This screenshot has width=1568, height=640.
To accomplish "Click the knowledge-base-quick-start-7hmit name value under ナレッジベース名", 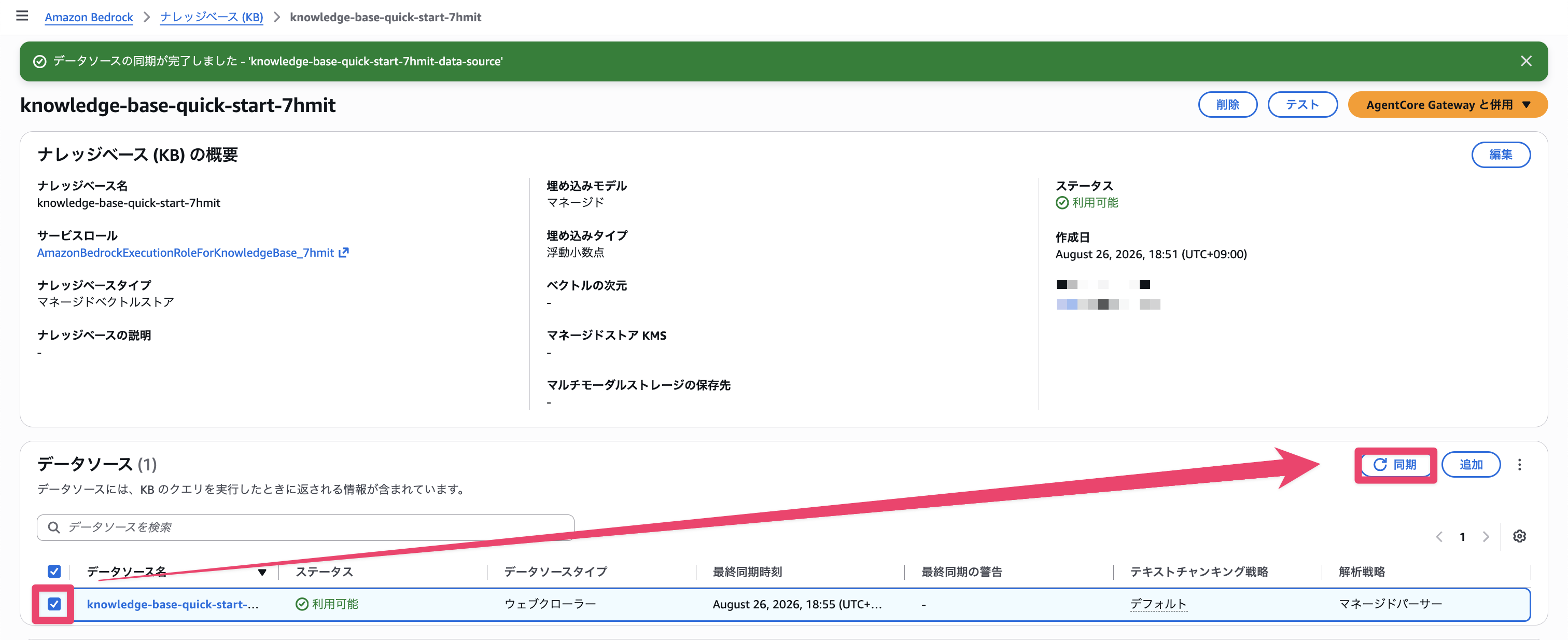I will click(x=129, y=203).
